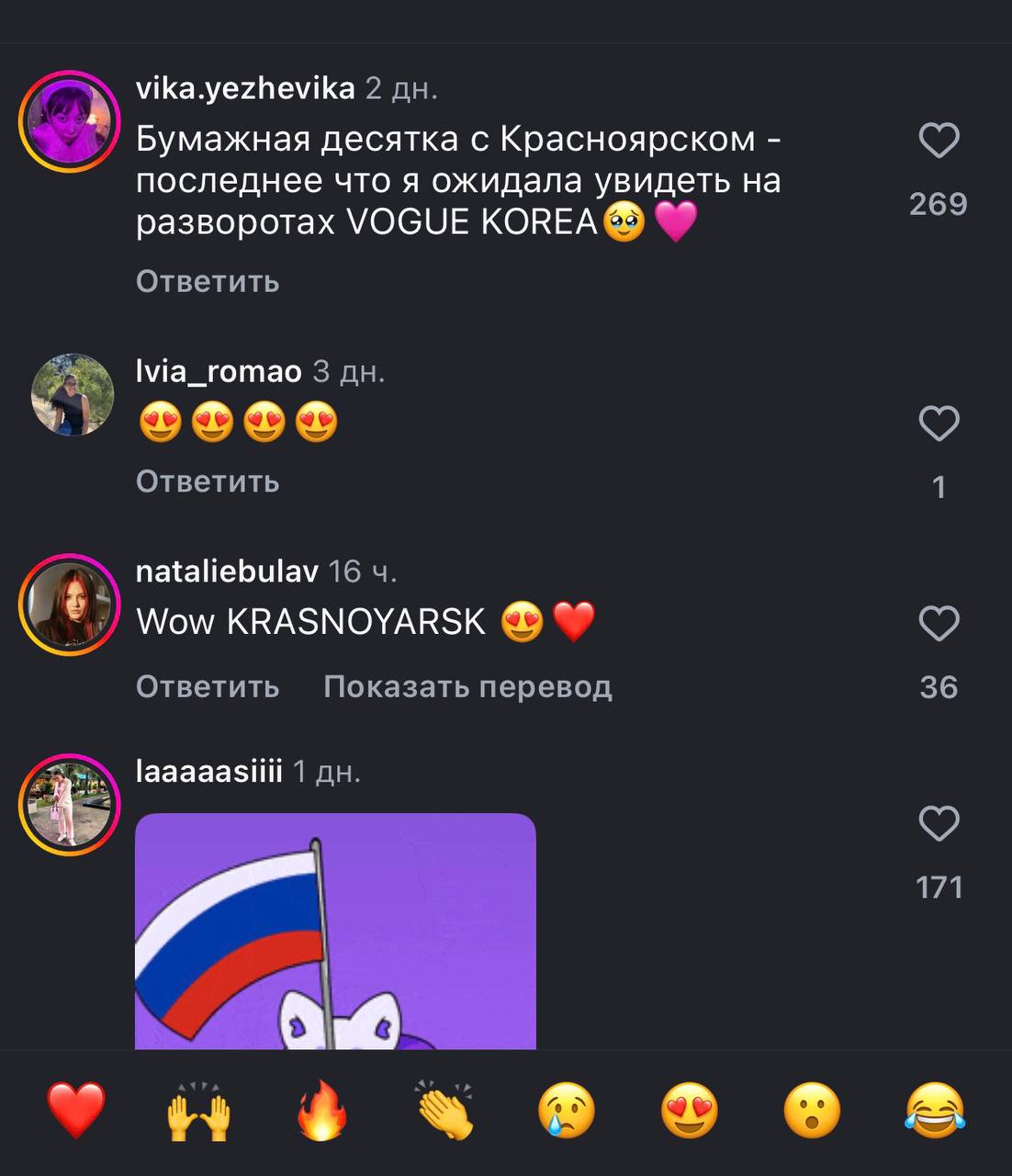Send fire emoji quick reaction
The width and height of the screenshot is (1012, 1176).
point(322,1111)
